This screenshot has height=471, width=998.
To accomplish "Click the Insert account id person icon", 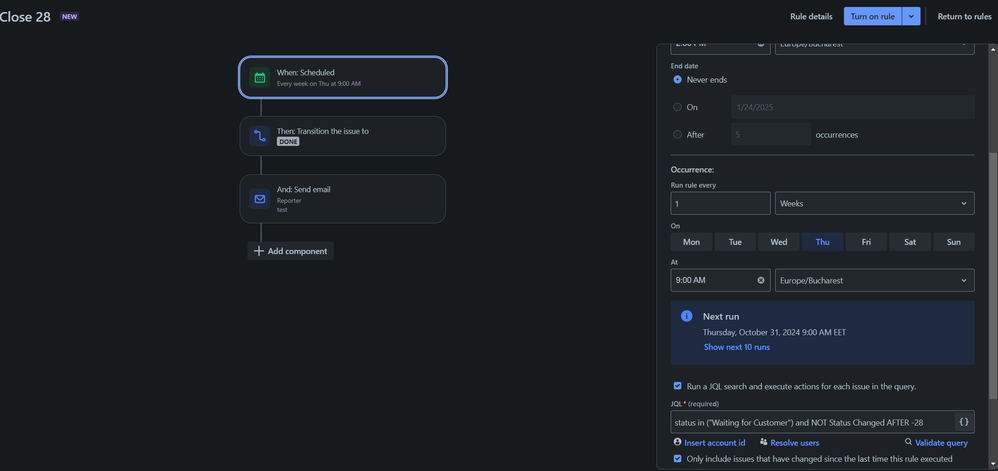I will (x=677, y=442).
